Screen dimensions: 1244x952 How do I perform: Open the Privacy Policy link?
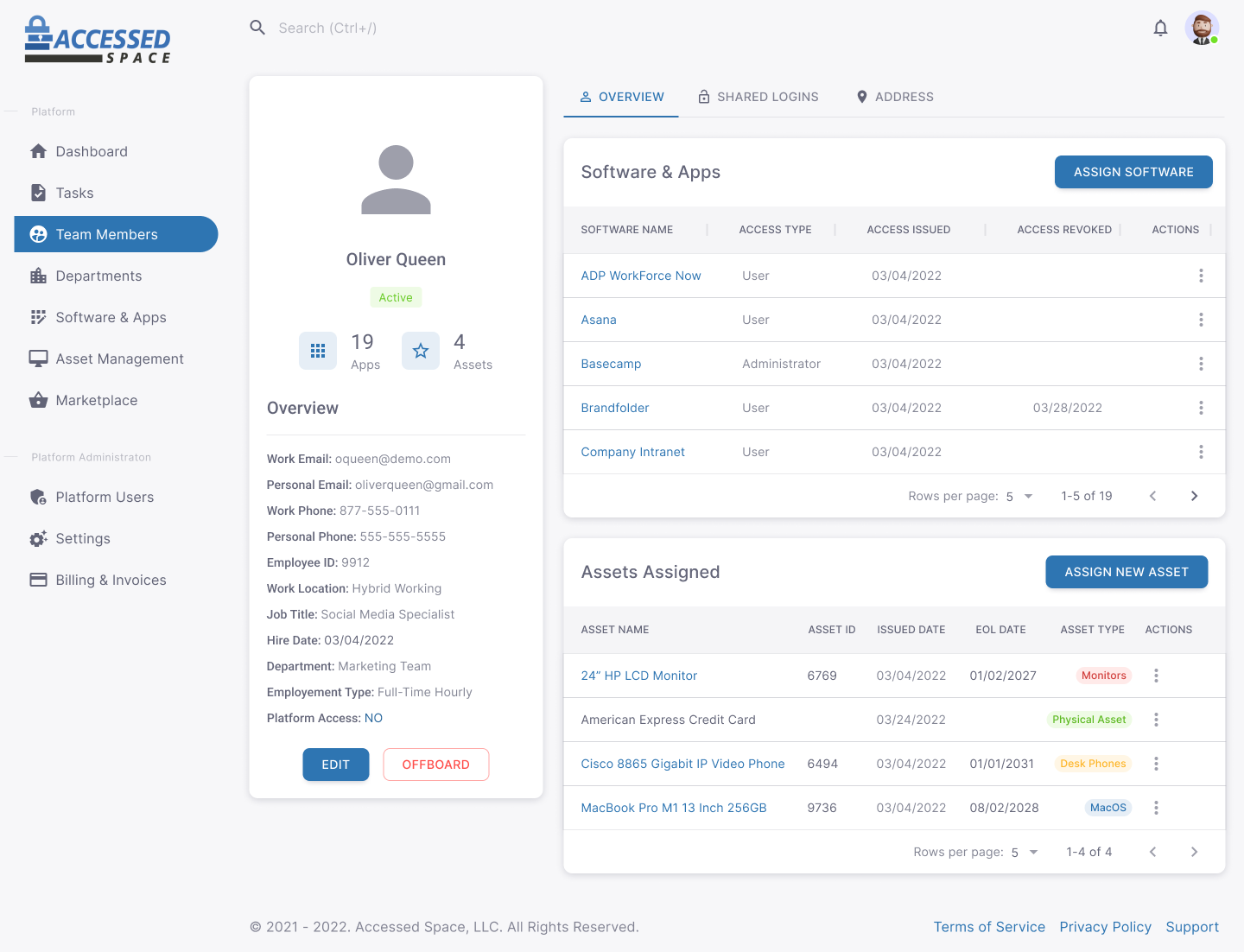pos(1106,927)
